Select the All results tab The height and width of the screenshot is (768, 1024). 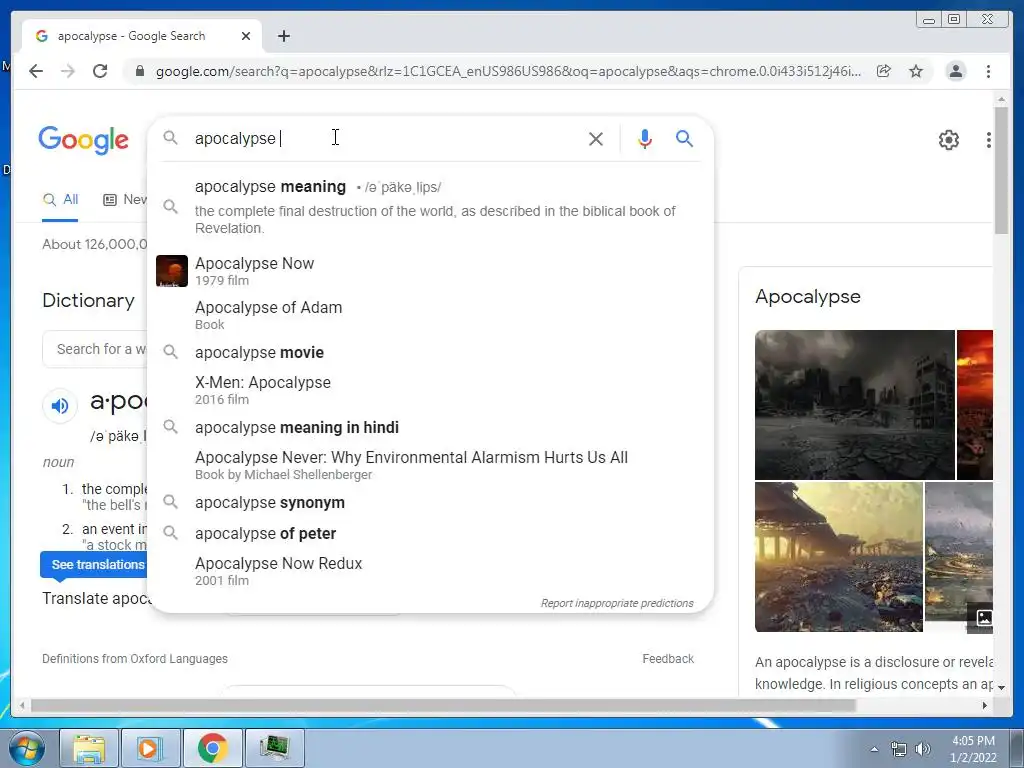tap(60, 200)
